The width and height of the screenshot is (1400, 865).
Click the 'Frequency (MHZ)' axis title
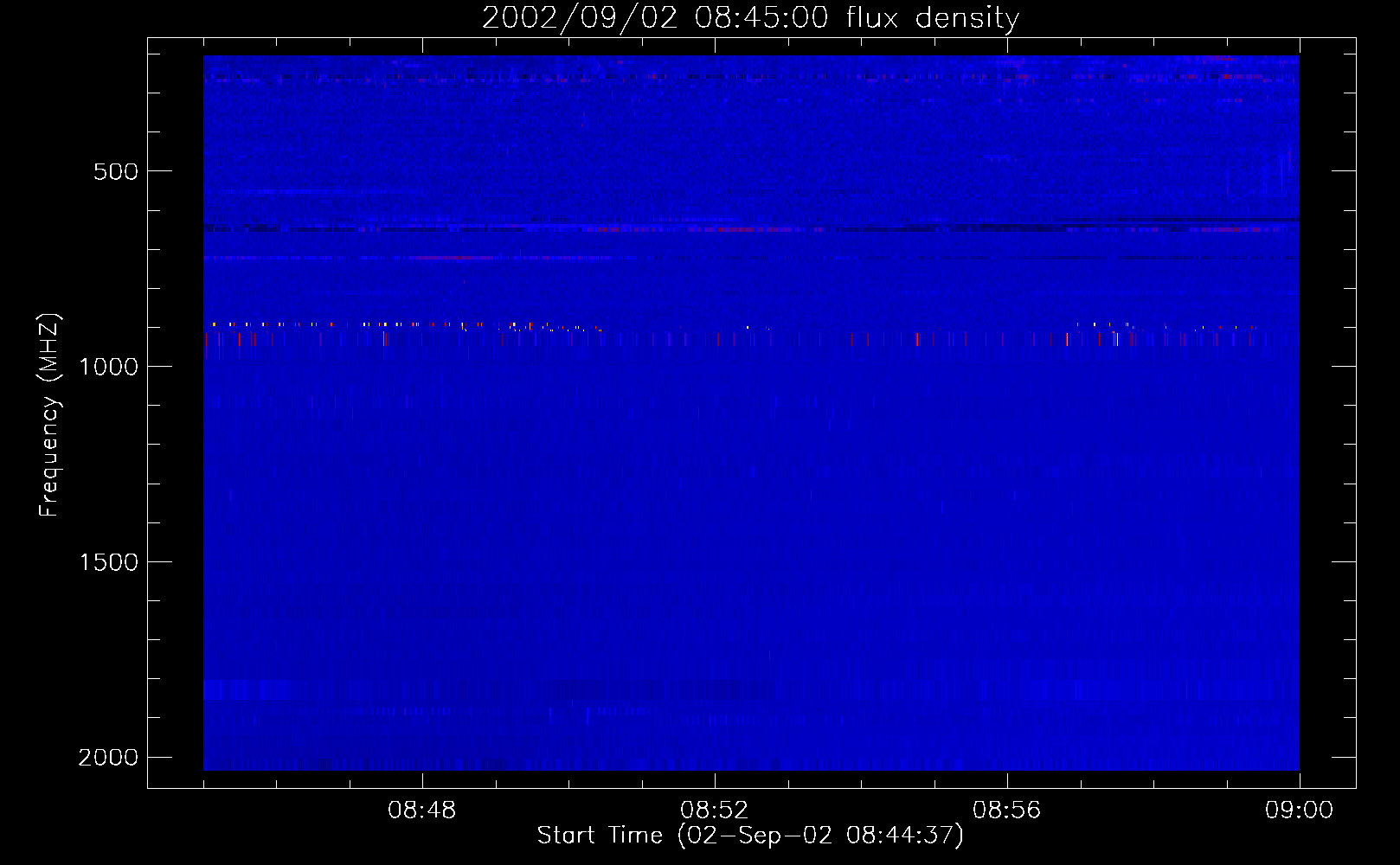pos(49,415)
